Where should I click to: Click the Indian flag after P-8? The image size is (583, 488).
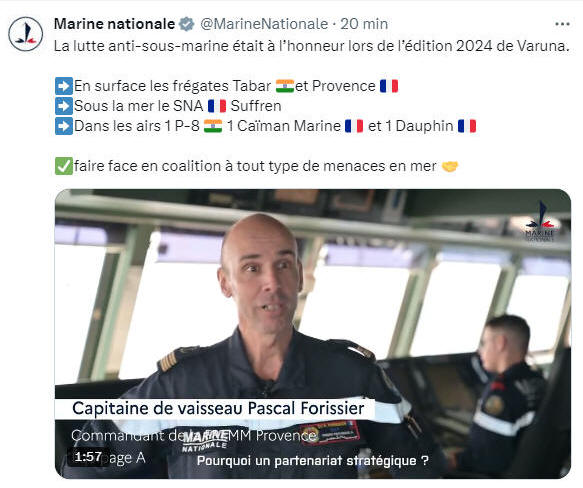point(213,126)
